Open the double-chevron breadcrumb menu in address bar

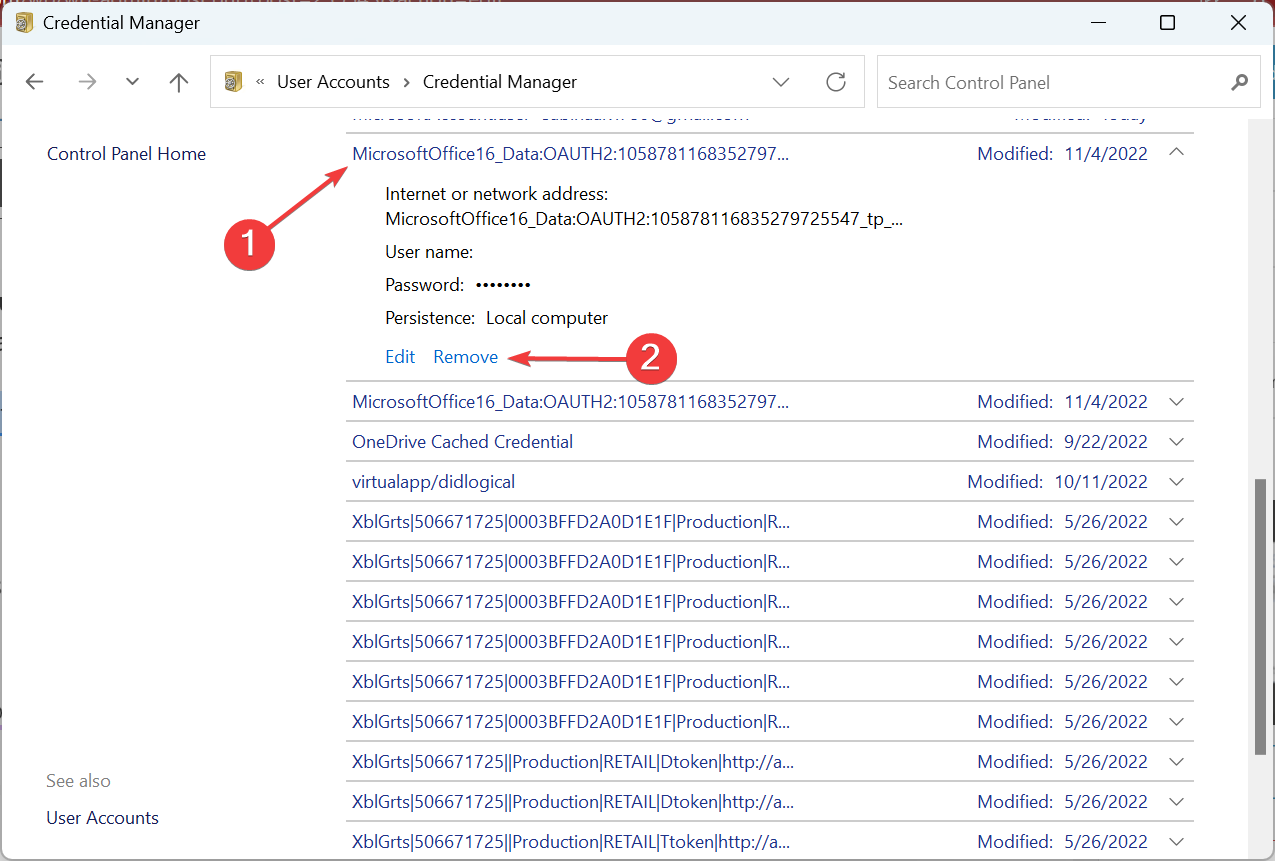click(x=260, y=82)
